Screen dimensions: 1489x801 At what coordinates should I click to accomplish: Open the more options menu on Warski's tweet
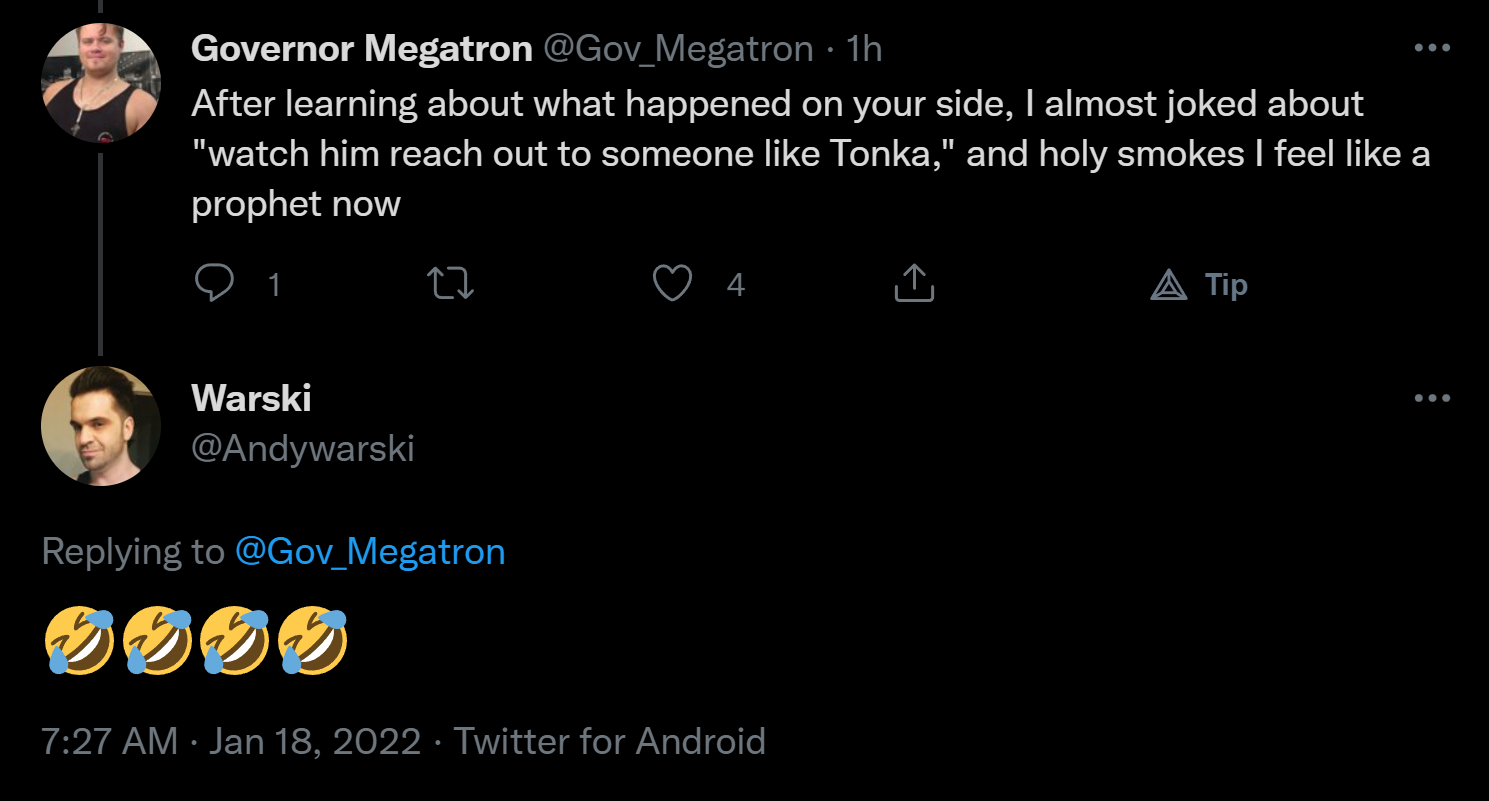[x=1432, y=398]
